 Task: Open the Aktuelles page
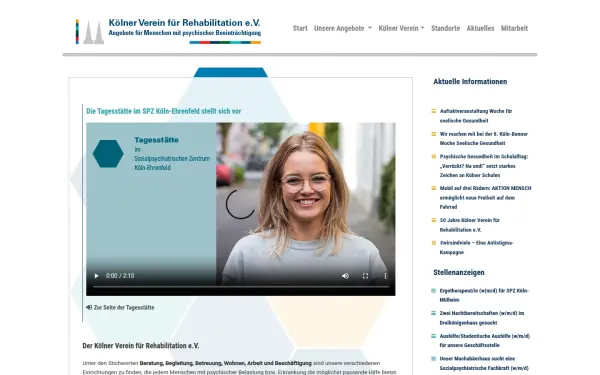click(x=480, y=28)
